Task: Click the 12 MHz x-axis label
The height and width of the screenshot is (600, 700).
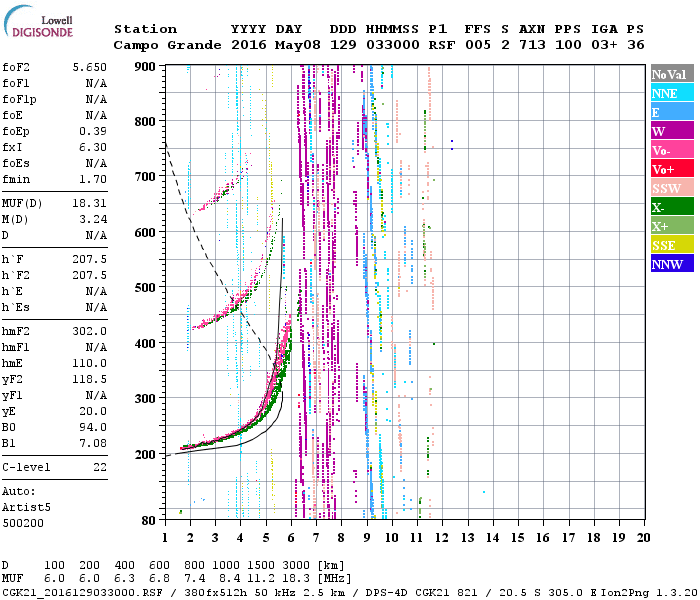Action: click(x=442, y=538)
